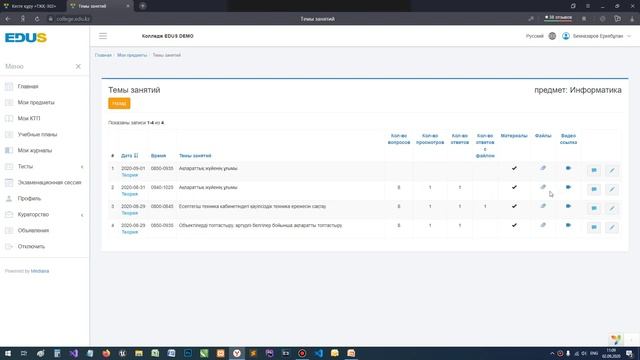Screen dimensions: 640x360
Task: Click comments button for 2020-09-01 row
Action: (594, 170)
